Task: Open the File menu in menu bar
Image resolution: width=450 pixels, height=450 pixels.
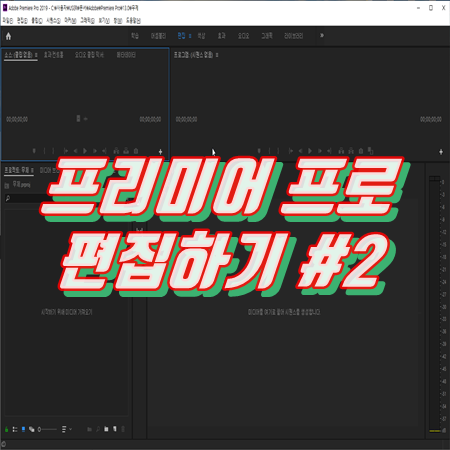Action: click(8, 21)
